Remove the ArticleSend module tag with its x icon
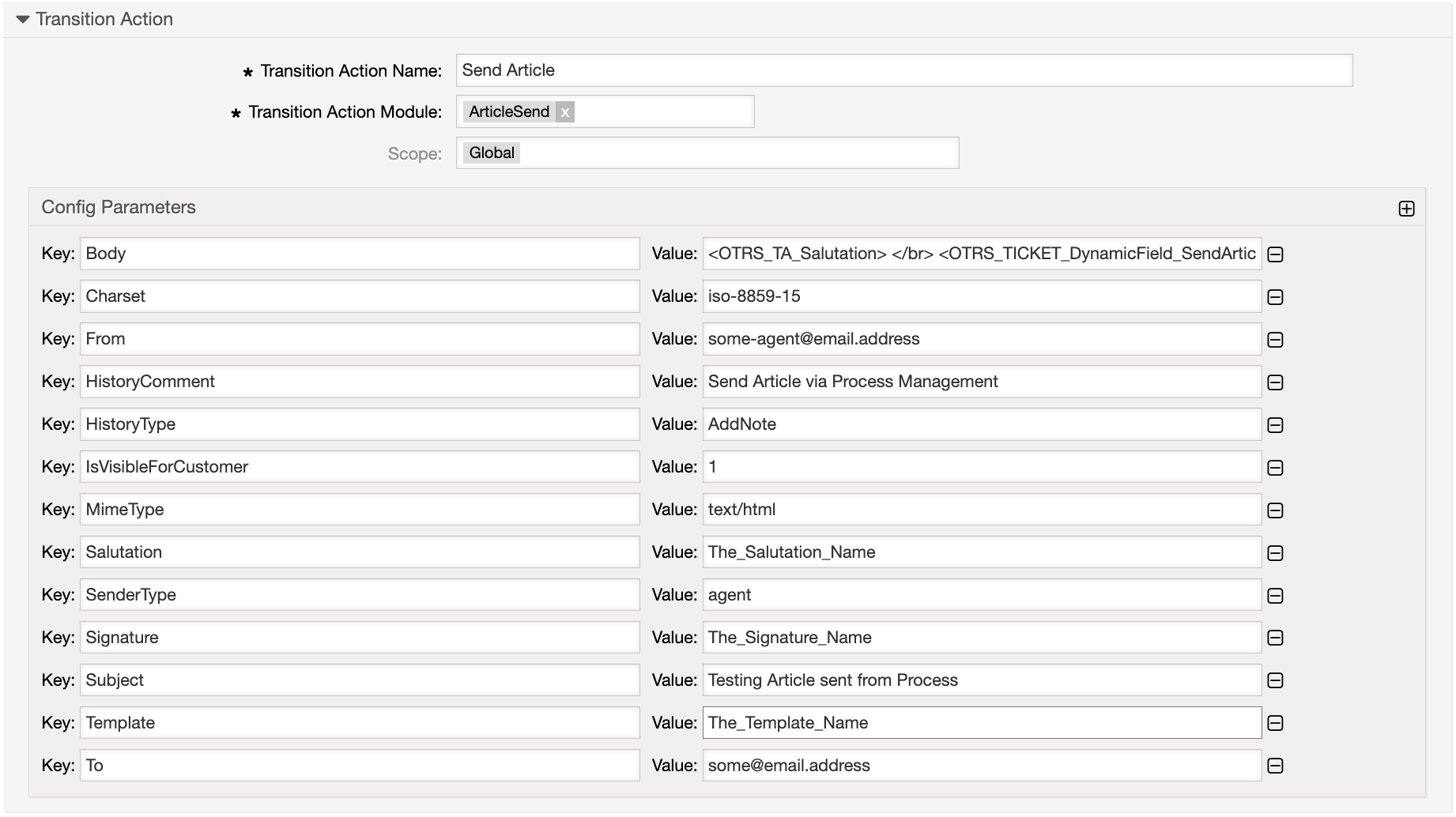This screenshot has width=1456, height=817. pyautogui.click(x=566, y=112)
